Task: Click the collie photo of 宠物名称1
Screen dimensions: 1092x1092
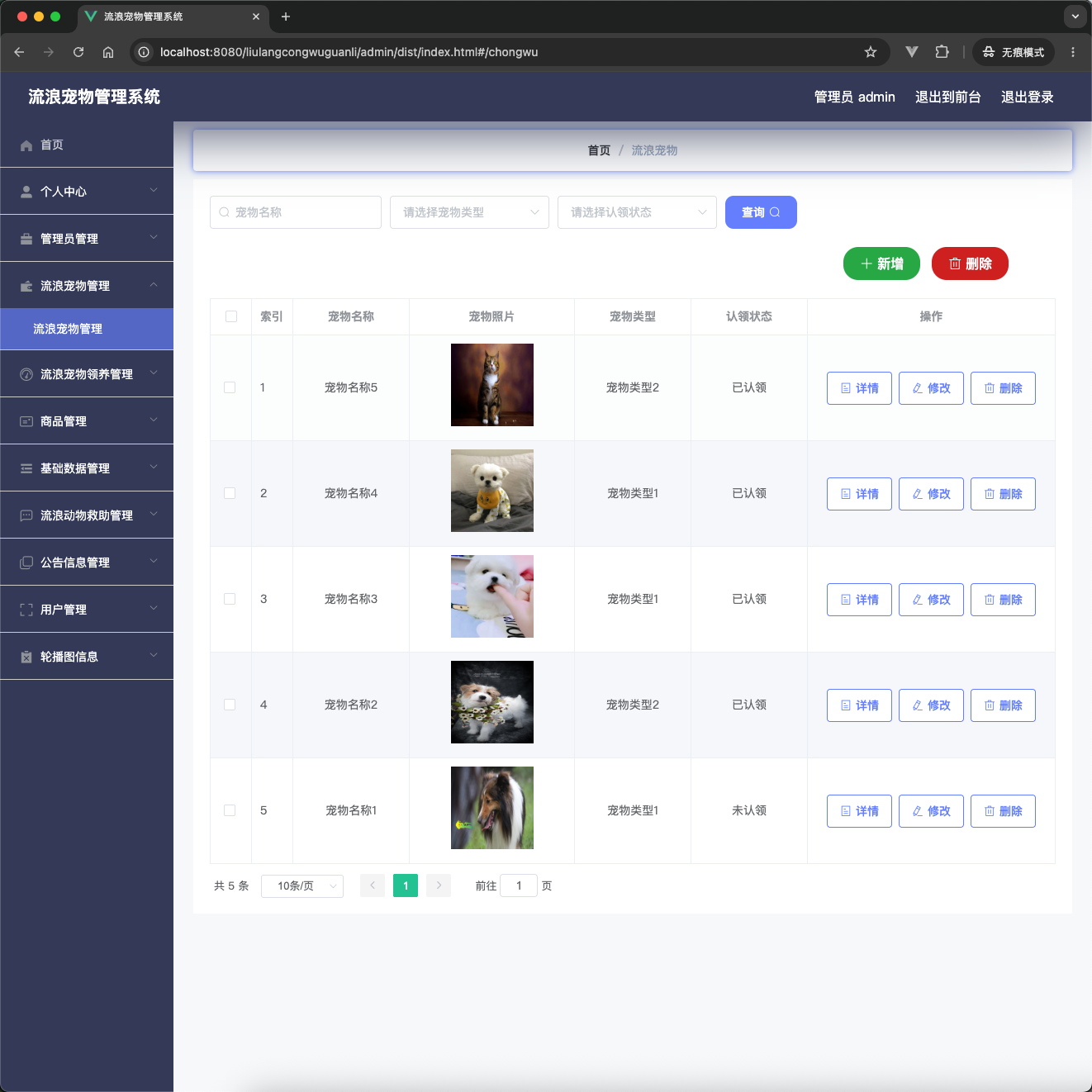Action: tap(492, 808)
